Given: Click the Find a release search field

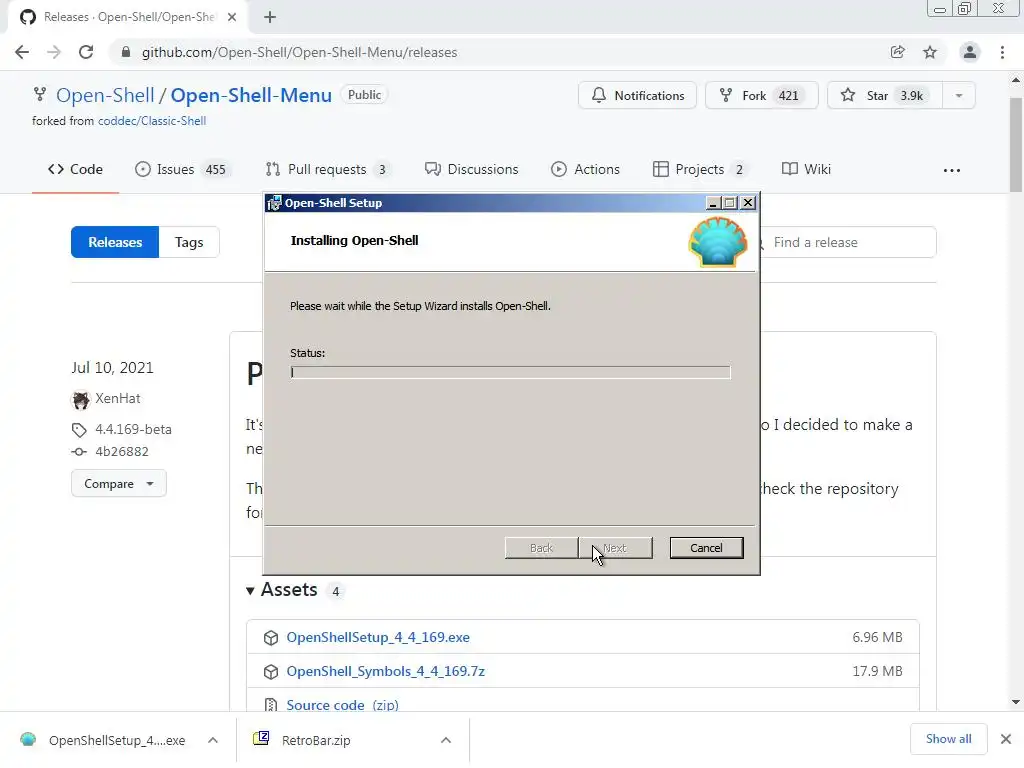Looking at the screenshot, I should 848,242.
